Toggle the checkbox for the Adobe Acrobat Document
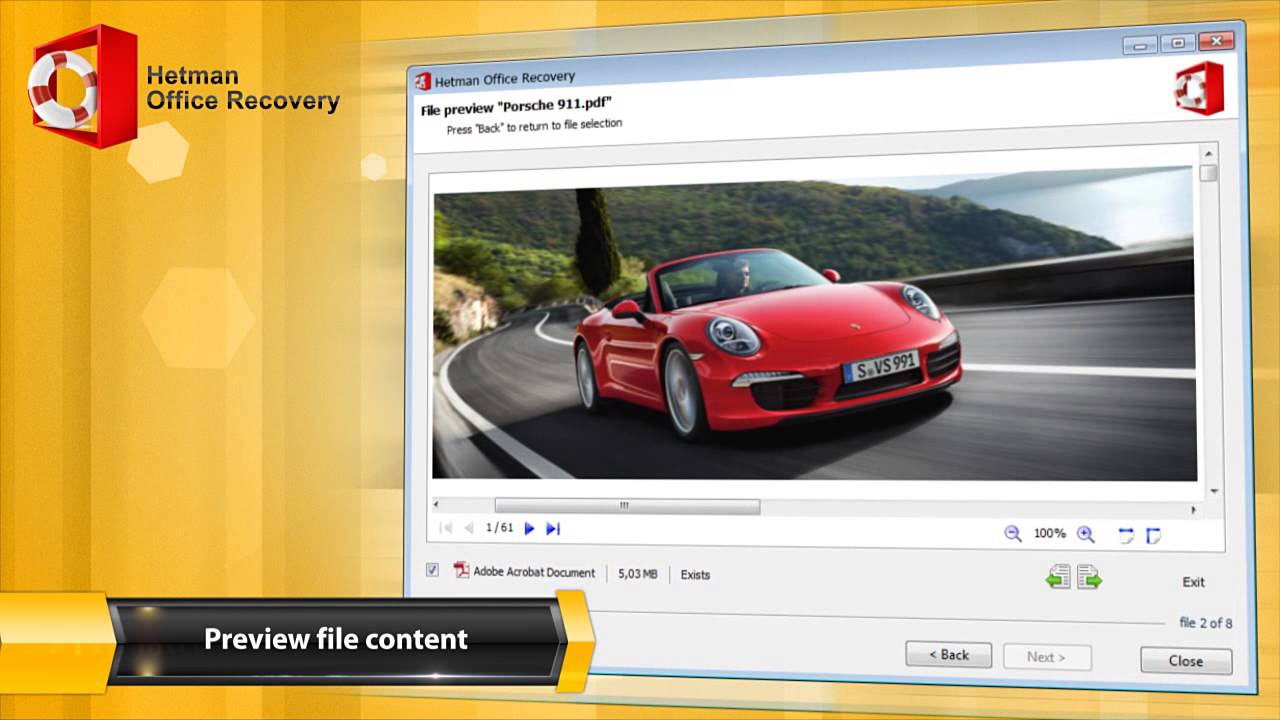Image resolution: width=1280 pixels, height=720 pixels. (x=432, y=569)
